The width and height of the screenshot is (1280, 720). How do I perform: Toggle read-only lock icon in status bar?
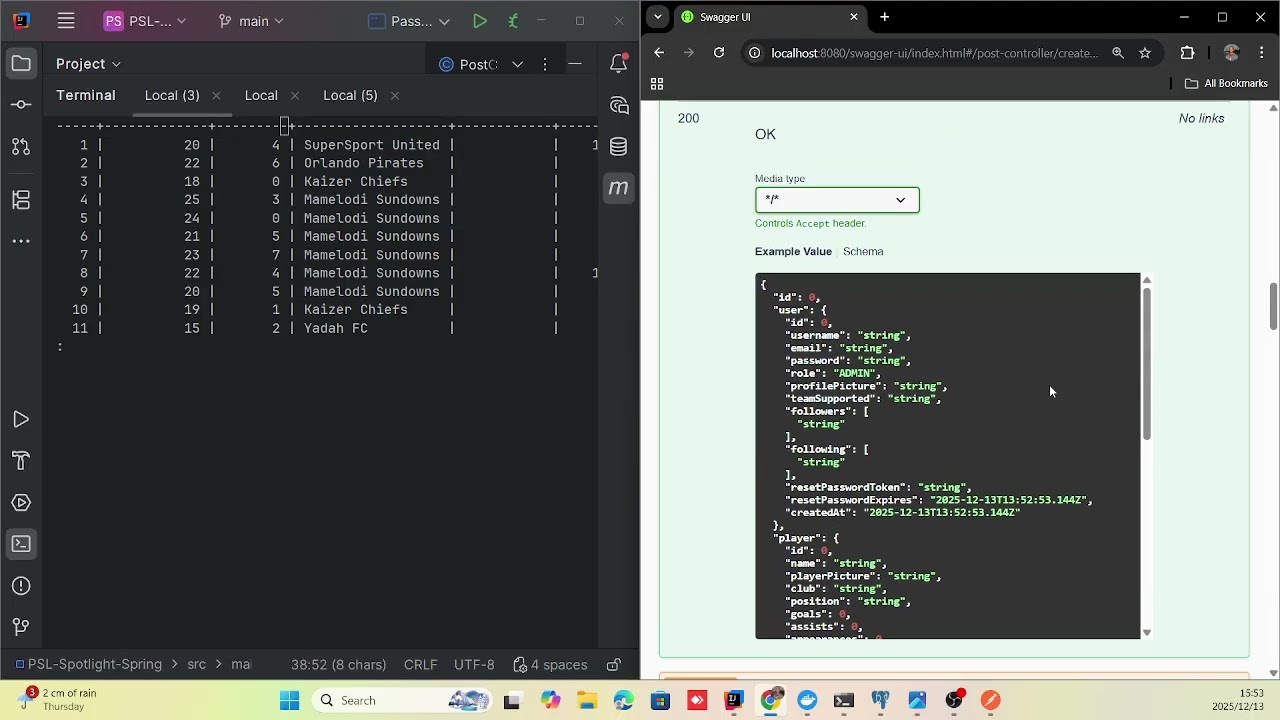pyautogui.click(x=613, y=665)
